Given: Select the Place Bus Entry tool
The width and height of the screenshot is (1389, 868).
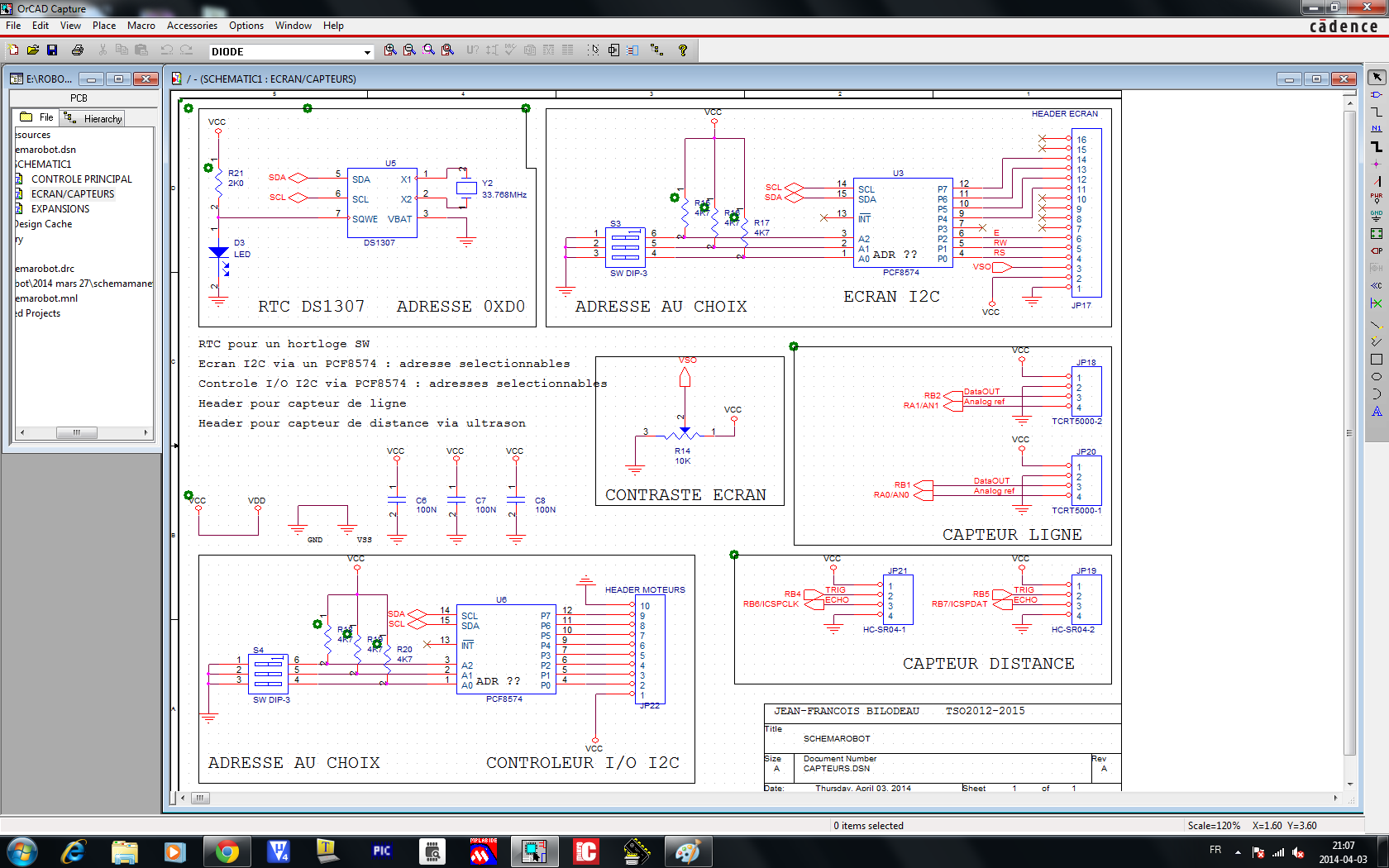Looking at the screenshot, I should pos(1377,181).
